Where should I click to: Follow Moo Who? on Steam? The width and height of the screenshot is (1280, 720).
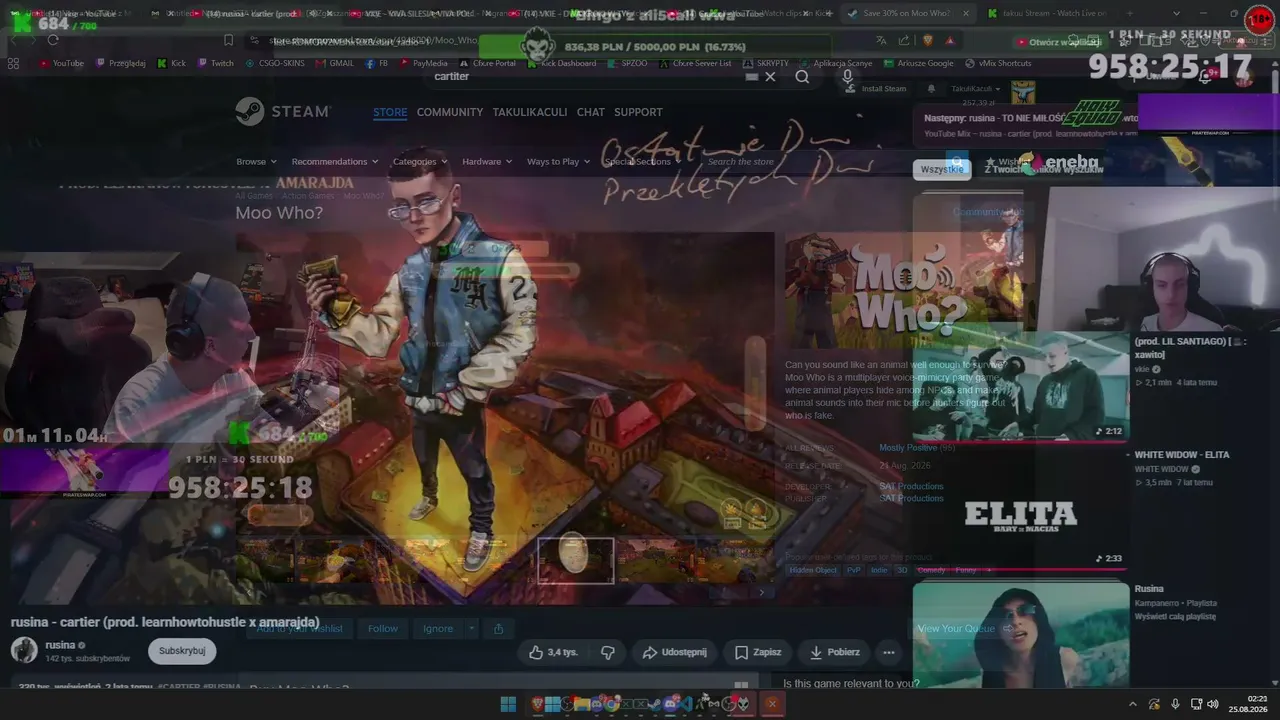tap(383, 628)
